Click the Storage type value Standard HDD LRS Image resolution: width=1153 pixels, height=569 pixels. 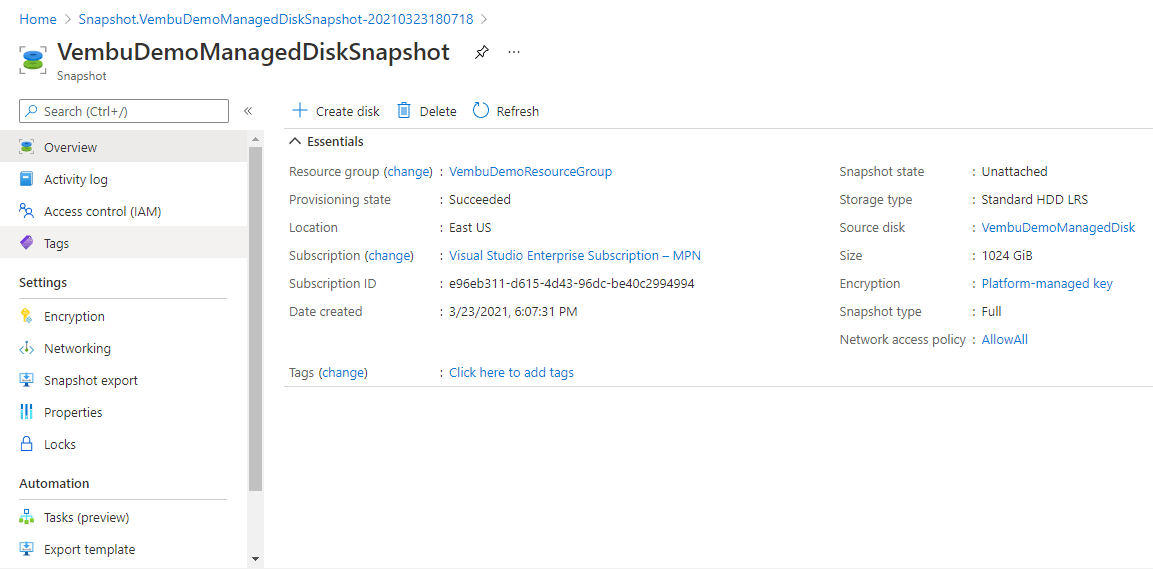pos(1035,199)
